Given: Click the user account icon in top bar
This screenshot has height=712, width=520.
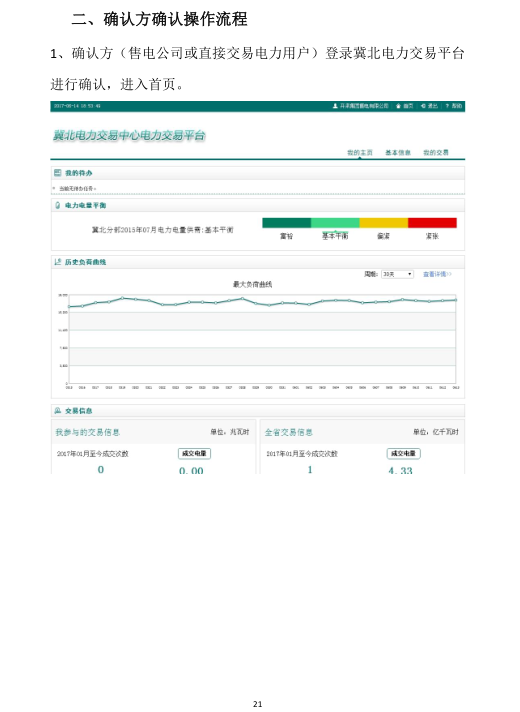Looking at the screenshot, I should click(335, 106).
